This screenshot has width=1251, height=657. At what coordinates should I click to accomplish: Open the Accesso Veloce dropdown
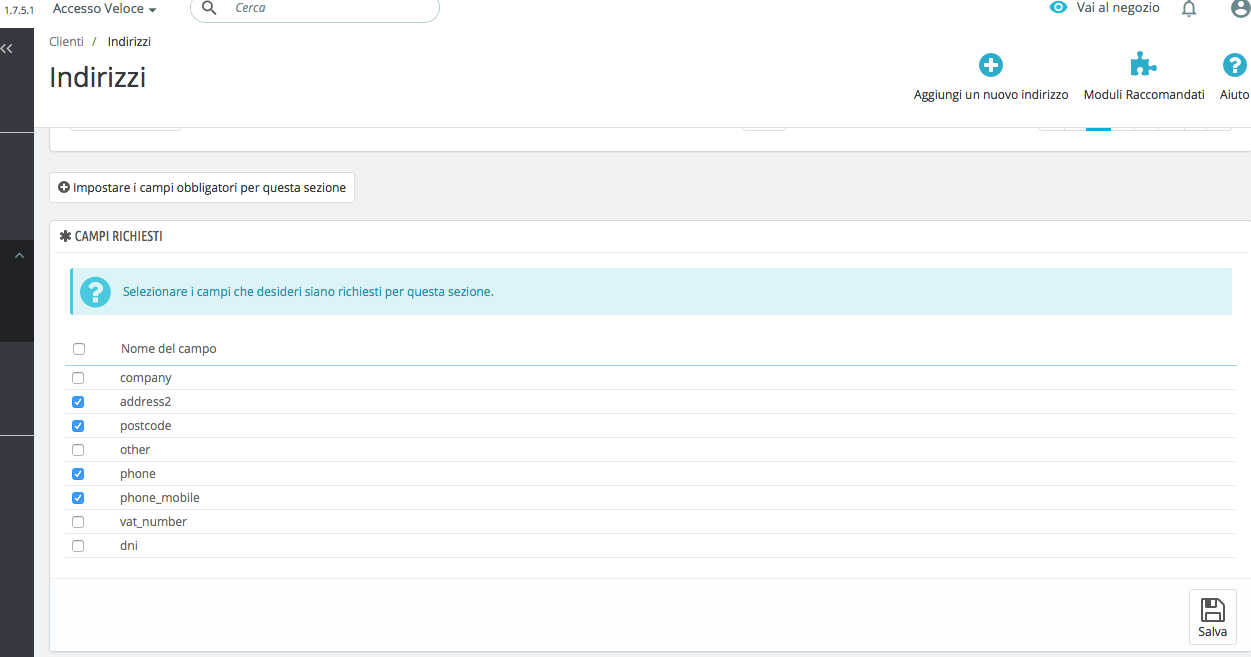(104, 8)
